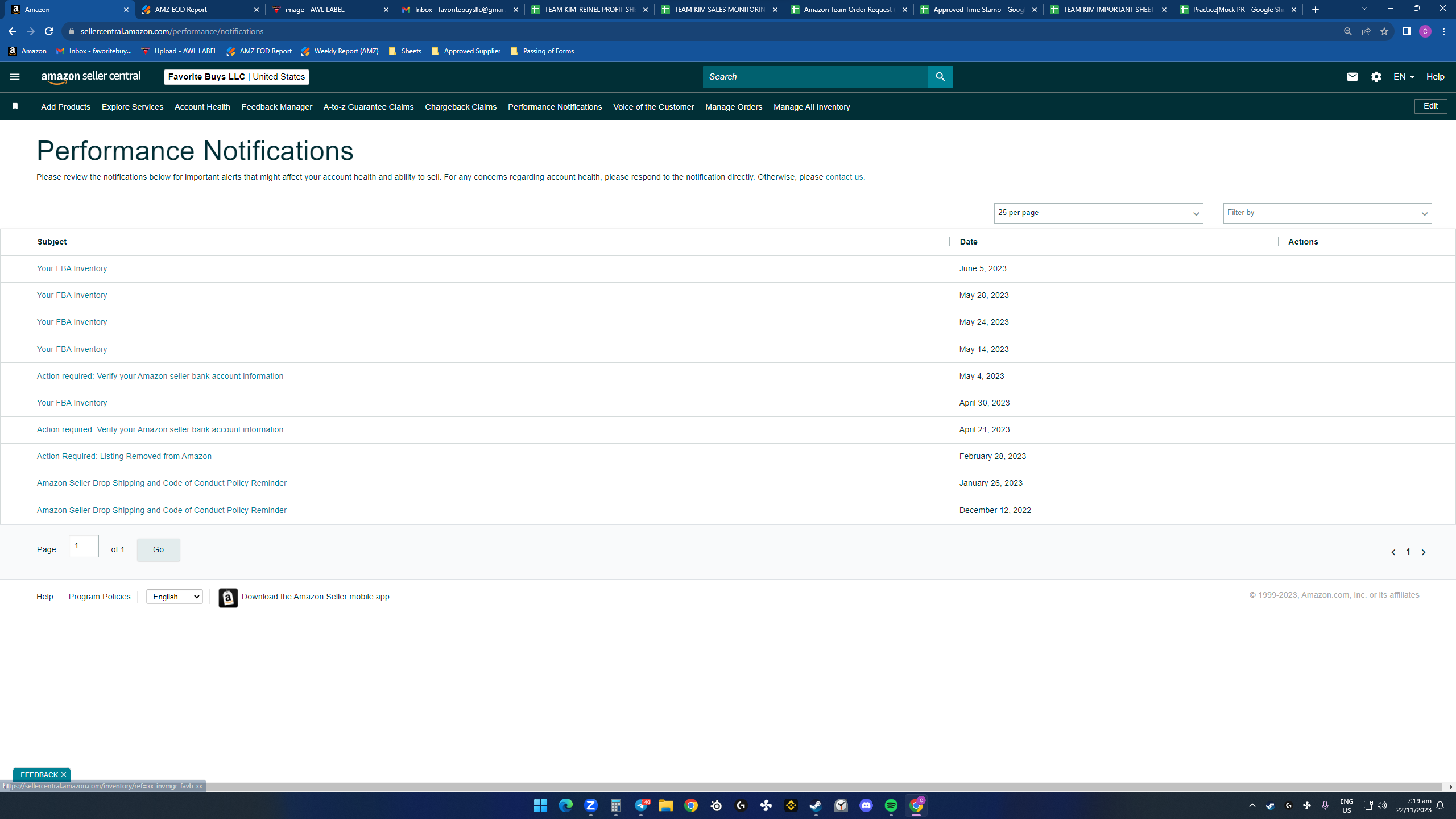Open the Listing Removed from Amazon notification
Screen dimensions: 1456x819
[x=124, y=456]
